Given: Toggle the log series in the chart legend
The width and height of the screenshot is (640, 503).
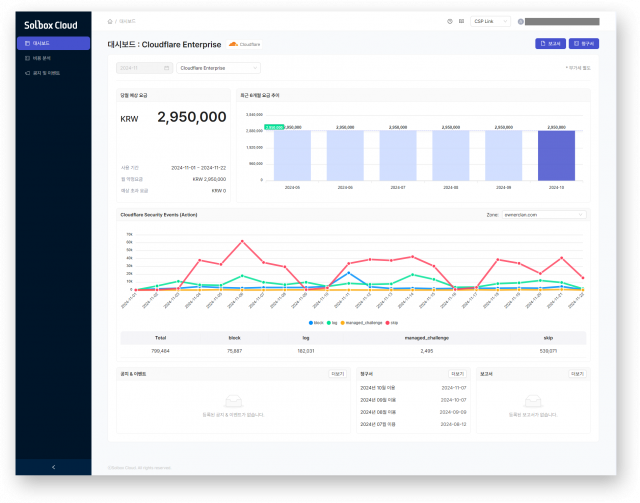Looking at the screenshot, I should [332, 323].
